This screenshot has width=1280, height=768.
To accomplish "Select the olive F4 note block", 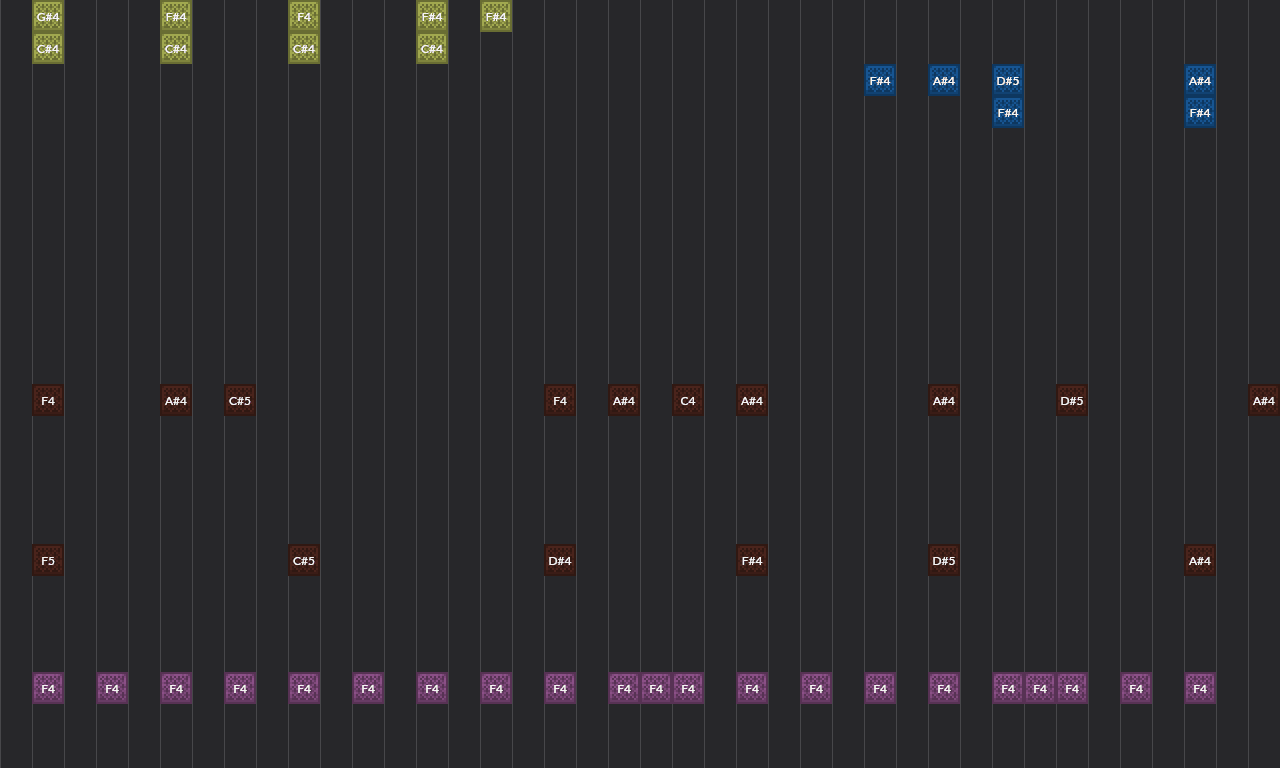I will point(304,16).
